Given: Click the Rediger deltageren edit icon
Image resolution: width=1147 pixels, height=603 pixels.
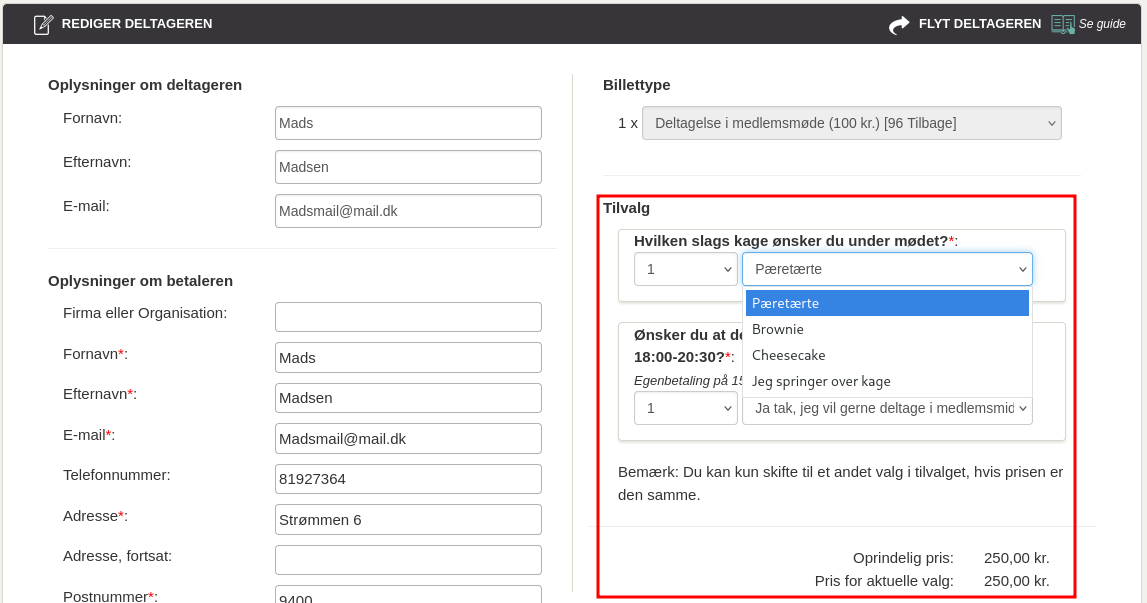Looking at the screenshot, I should [x=43, y=24].
